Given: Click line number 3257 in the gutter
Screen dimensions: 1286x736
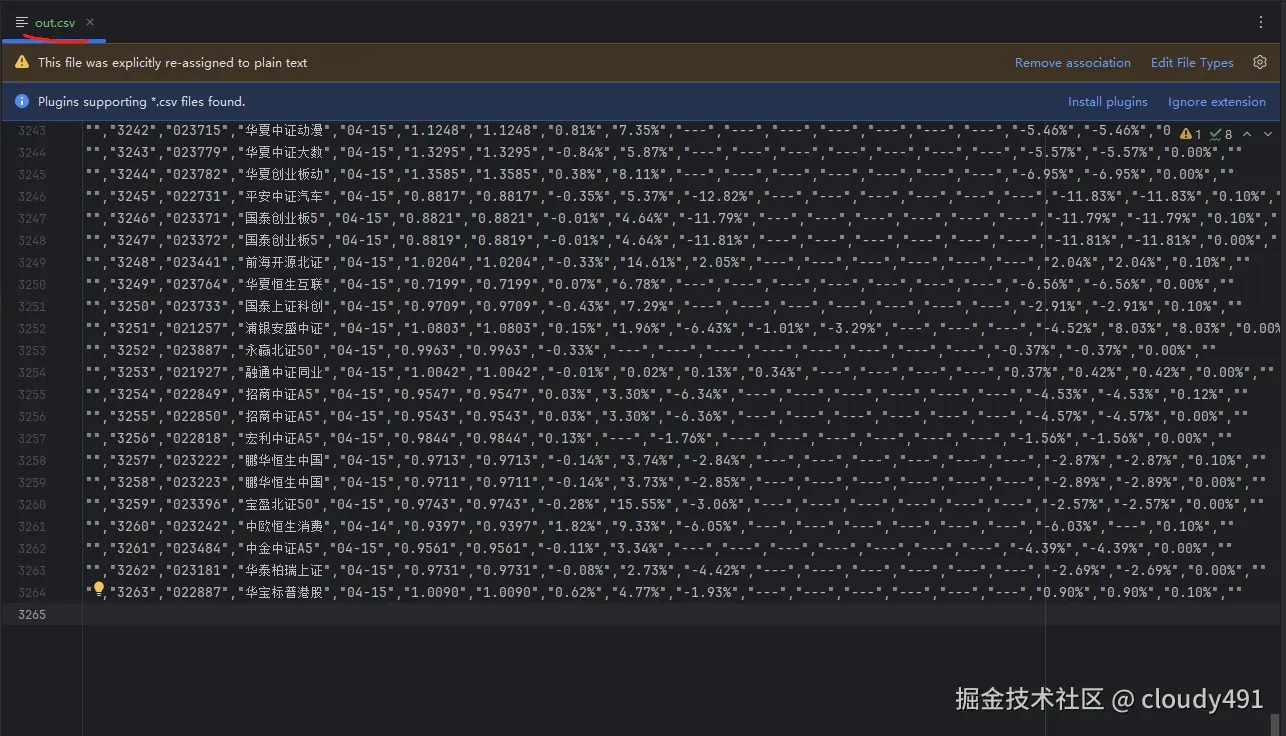Looking at the screenshot, I should pyautogui.click(x=32, y=438).
